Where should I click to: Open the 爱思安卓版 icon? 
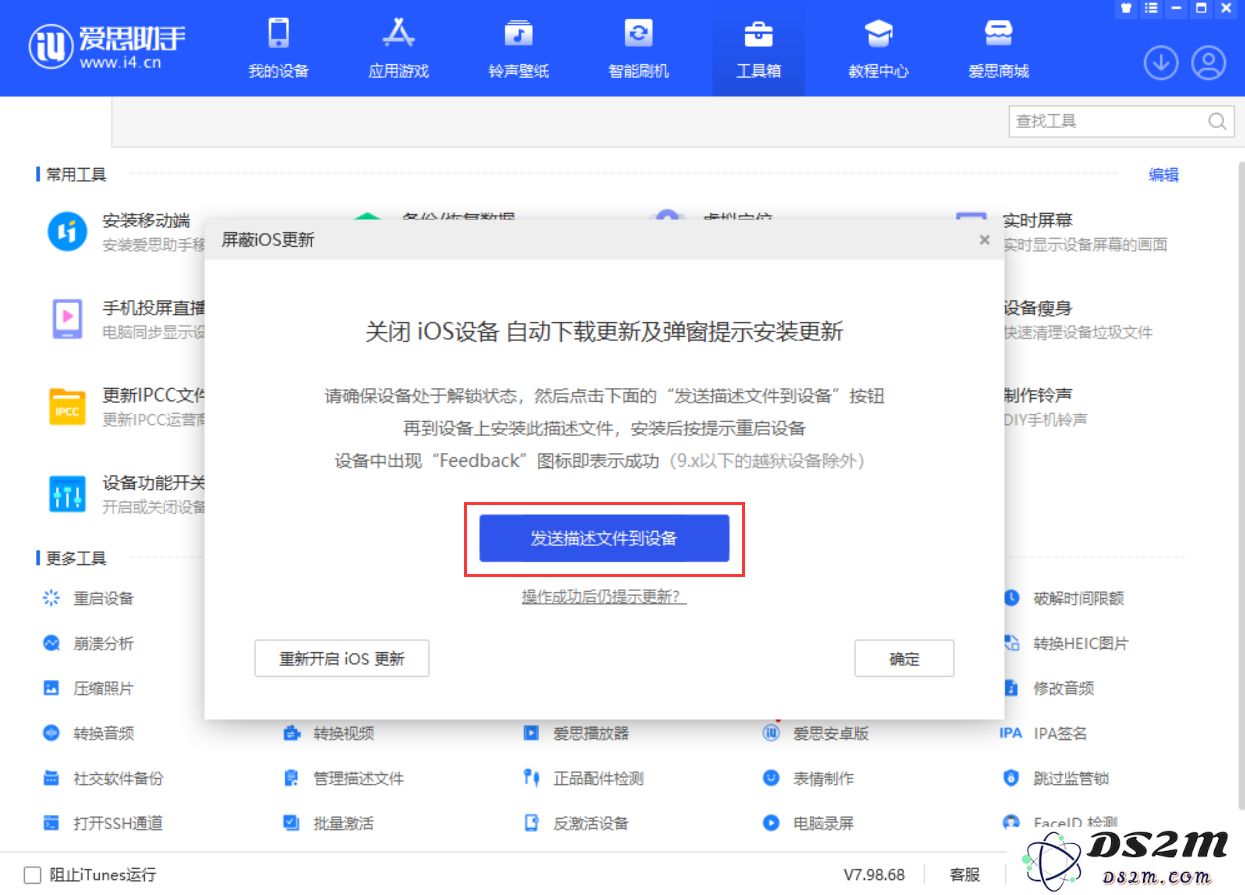point(771,733)
